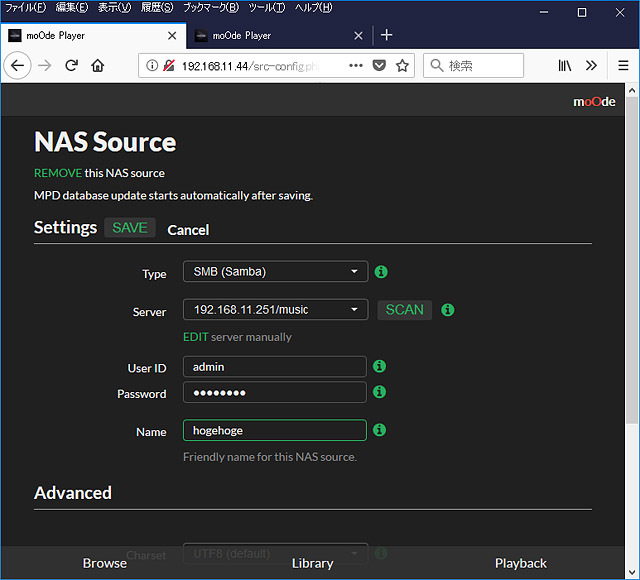640x580 pixels.
Task: Open page actions three-dot menu
Action: [356, 65]
